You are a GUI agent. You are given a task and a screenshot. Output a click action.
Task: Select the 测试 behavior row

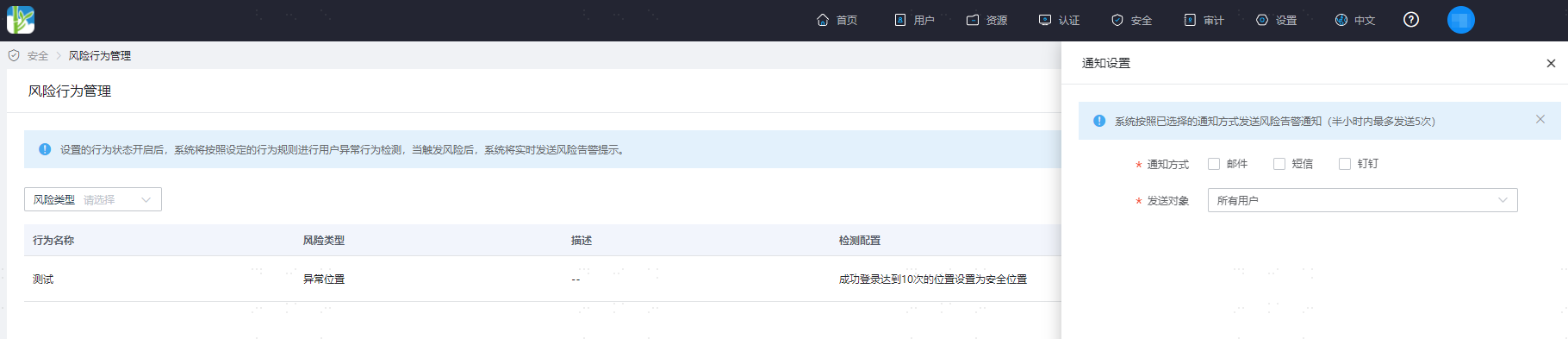tap(543, 279)
